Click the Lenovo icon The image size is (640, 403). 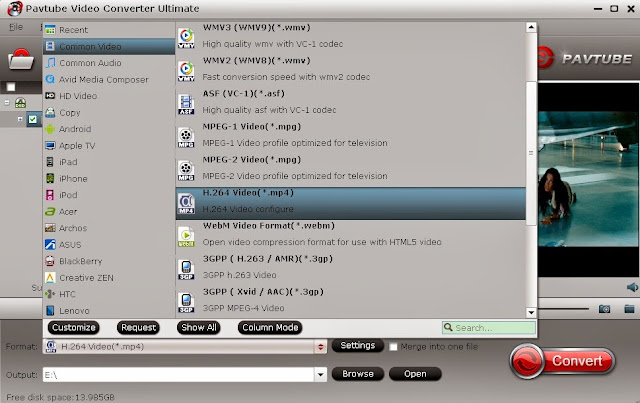click(x=50, y=310)
